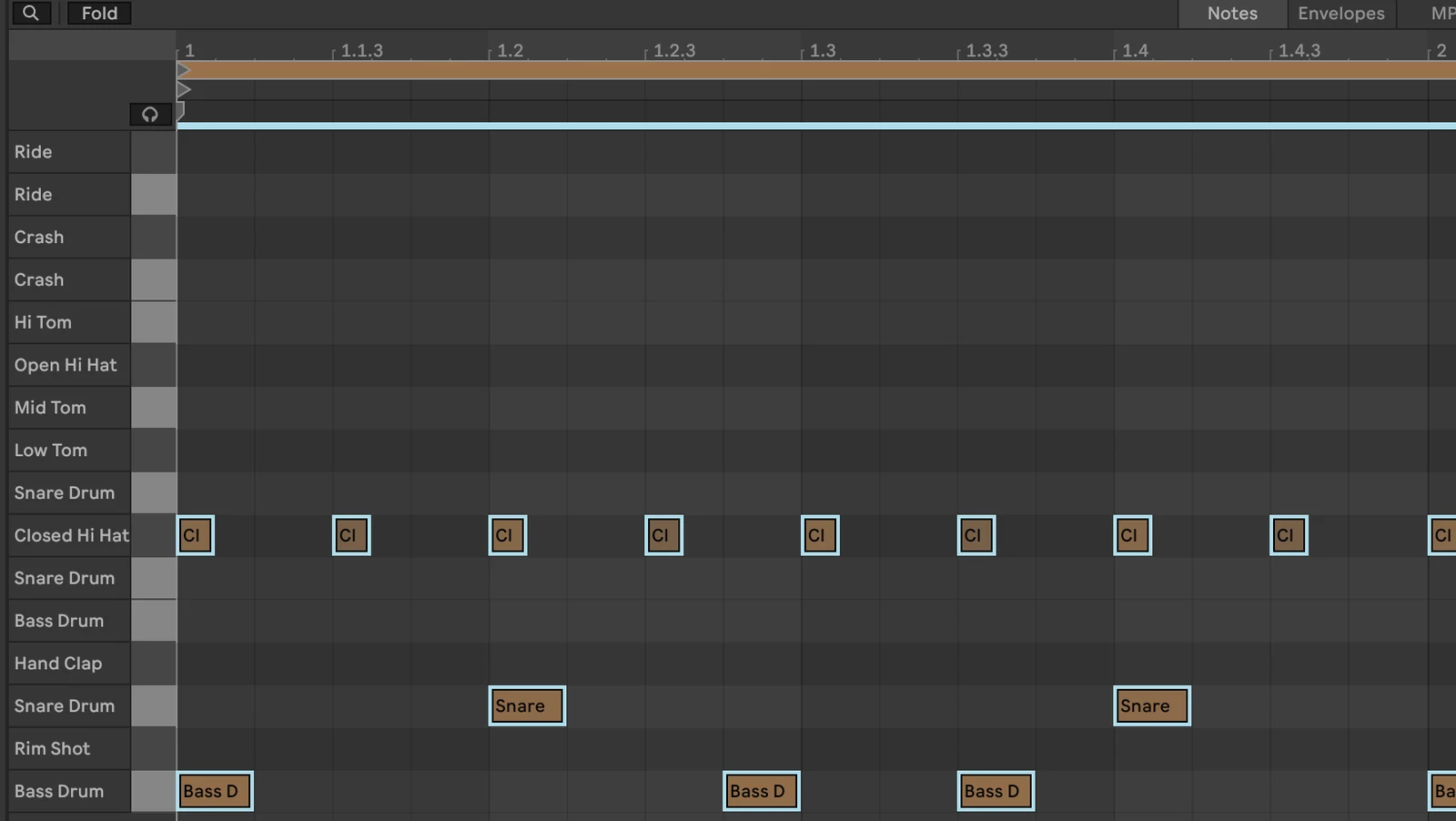Screen dimensions: 1456x821
Task: Click the 1.4.3 ruler marker
Action: [1299, 50]
